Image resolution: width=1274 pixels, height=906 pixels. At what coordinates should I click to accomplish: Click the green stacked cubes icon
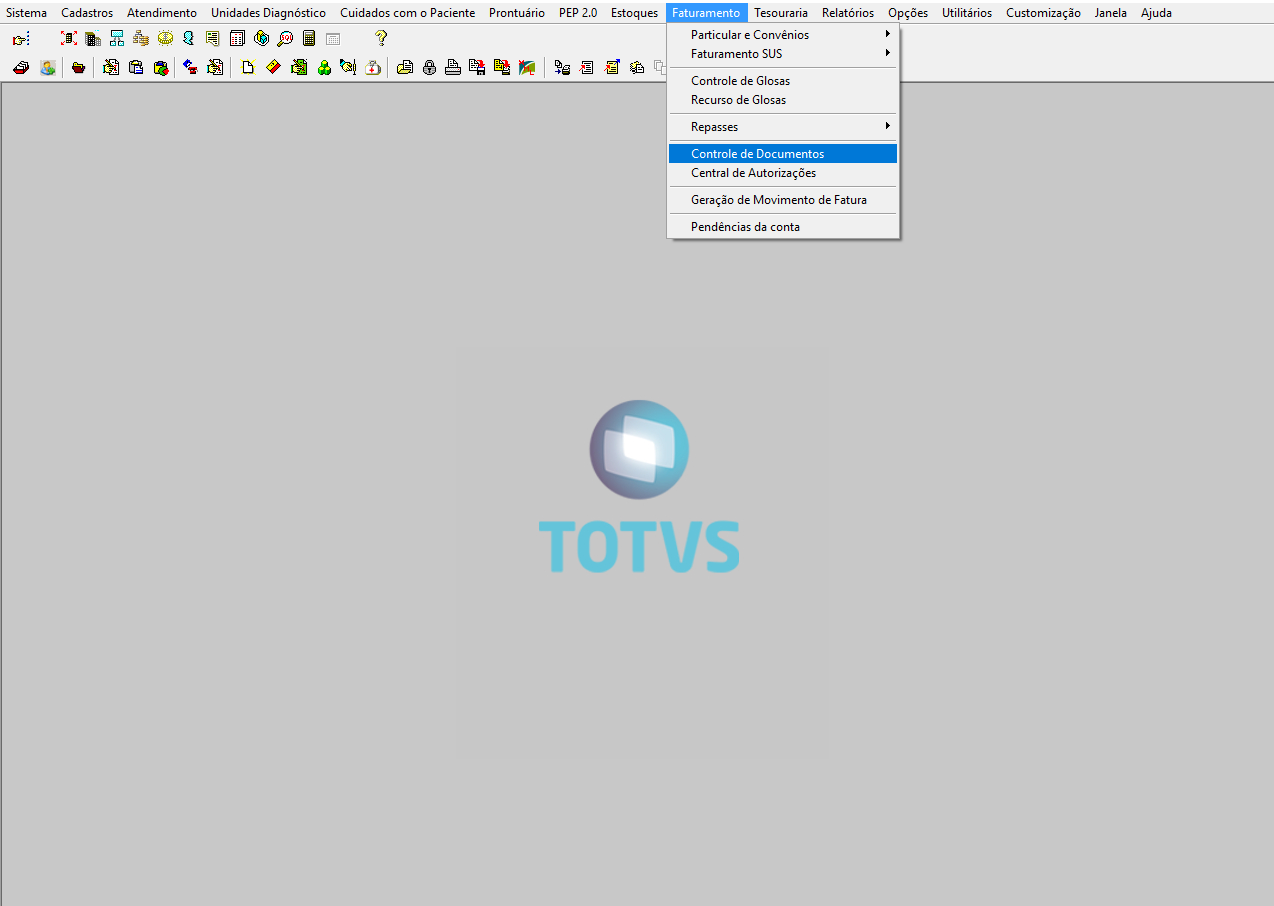click(x=324, y=68)
